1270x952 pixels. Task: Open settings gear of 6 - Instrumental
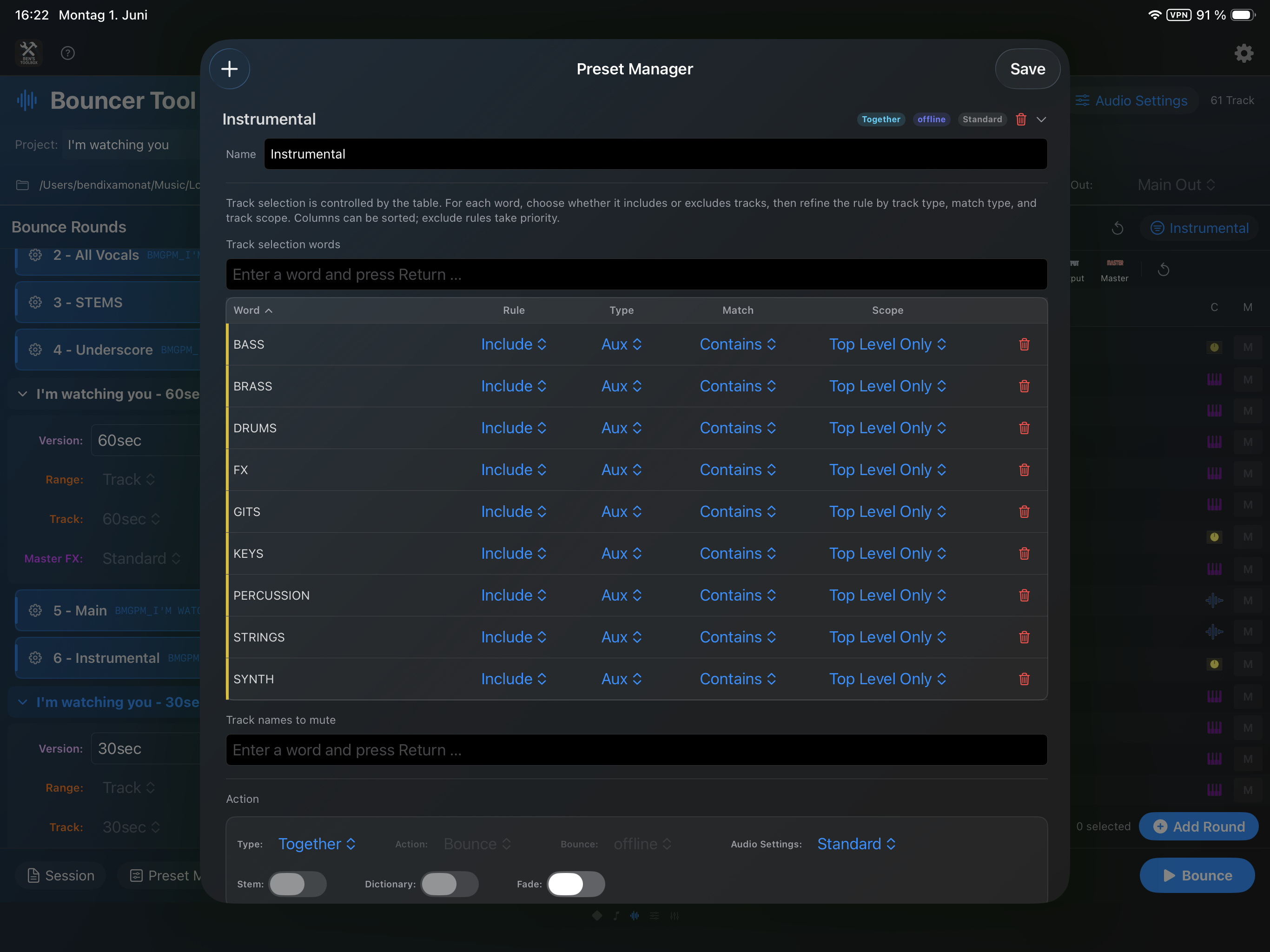point(36,658)
